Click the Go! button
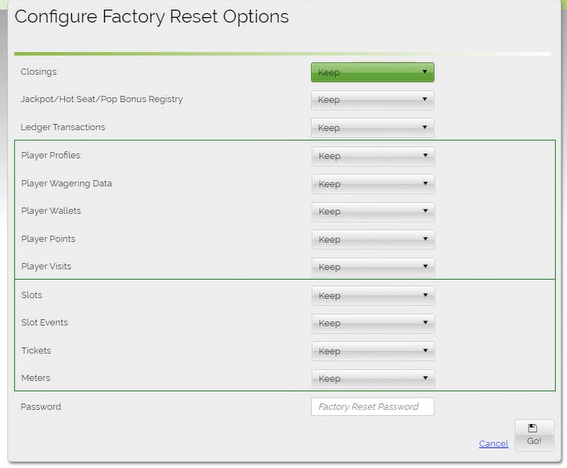 (534, 435)
